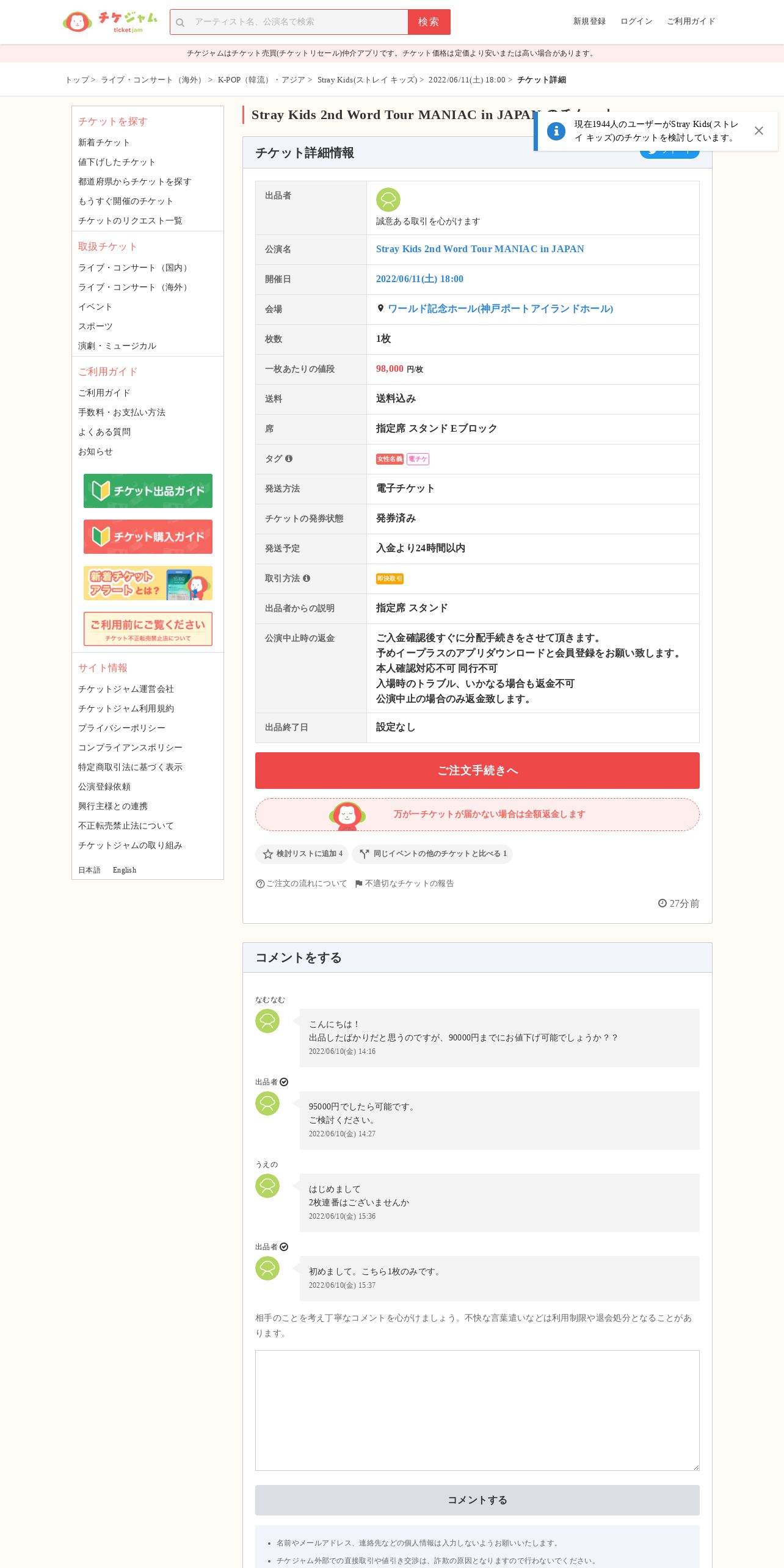Add ticket to 検討リスト with star
Screen dimensions: 784x1568
(302, 854)
